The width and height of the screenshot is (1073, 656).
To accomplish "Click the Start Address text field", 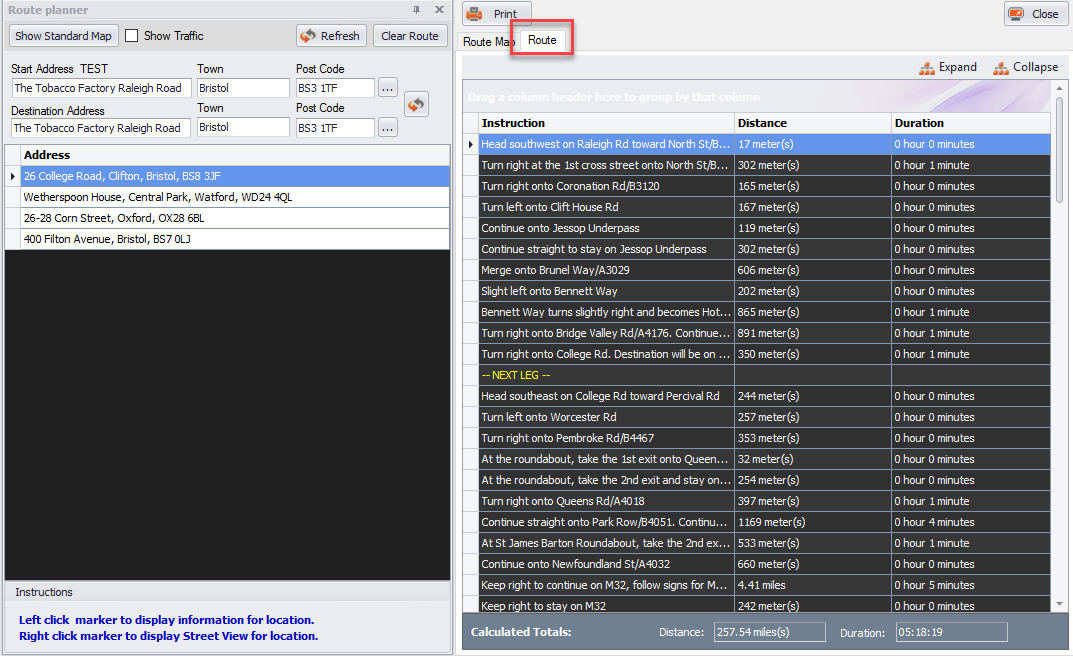I will click(x=101, y=88).
